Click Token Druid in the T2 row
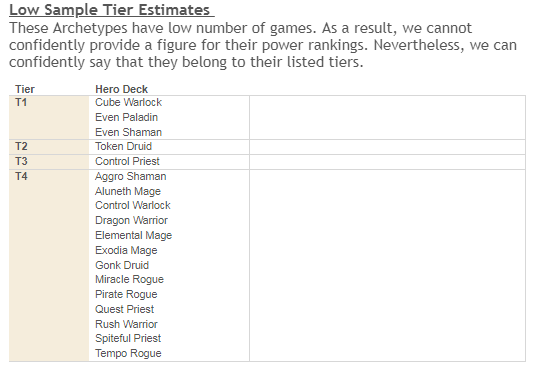Screen dimensions: 547x368 (123, 146)
